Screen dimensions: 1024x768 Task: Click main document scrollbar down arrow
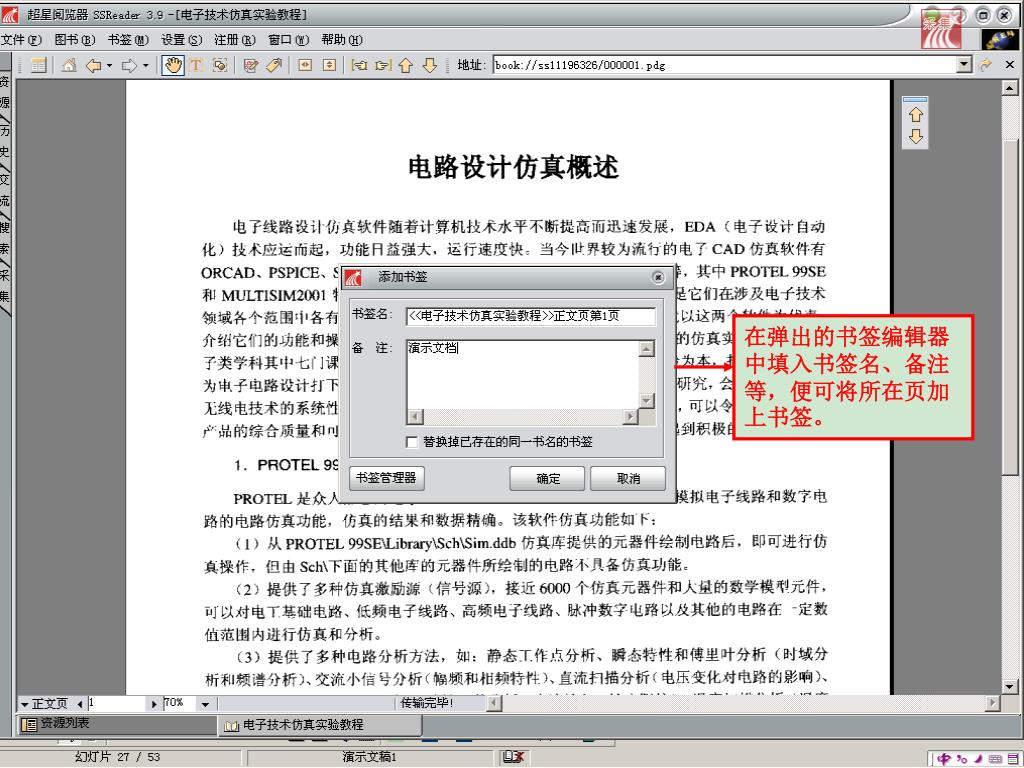click(1010, 686)
